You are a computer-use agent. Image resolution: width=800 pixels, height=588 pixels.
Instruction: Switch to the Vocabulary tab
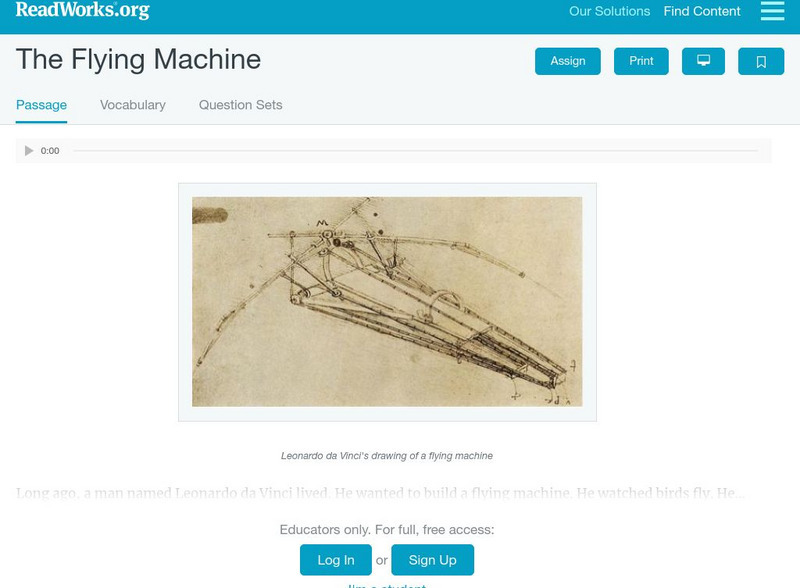(x=133, y=105)
